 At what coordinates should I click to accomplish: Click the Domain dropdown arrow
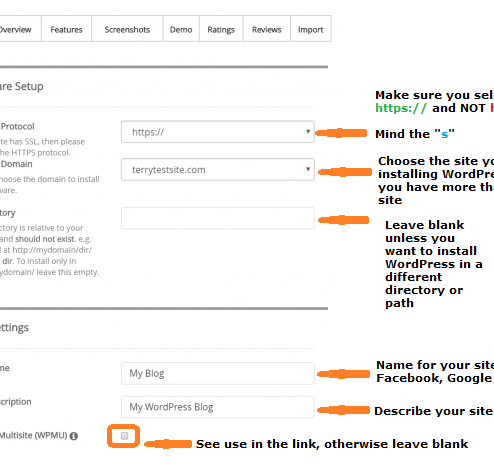point(308,169)
